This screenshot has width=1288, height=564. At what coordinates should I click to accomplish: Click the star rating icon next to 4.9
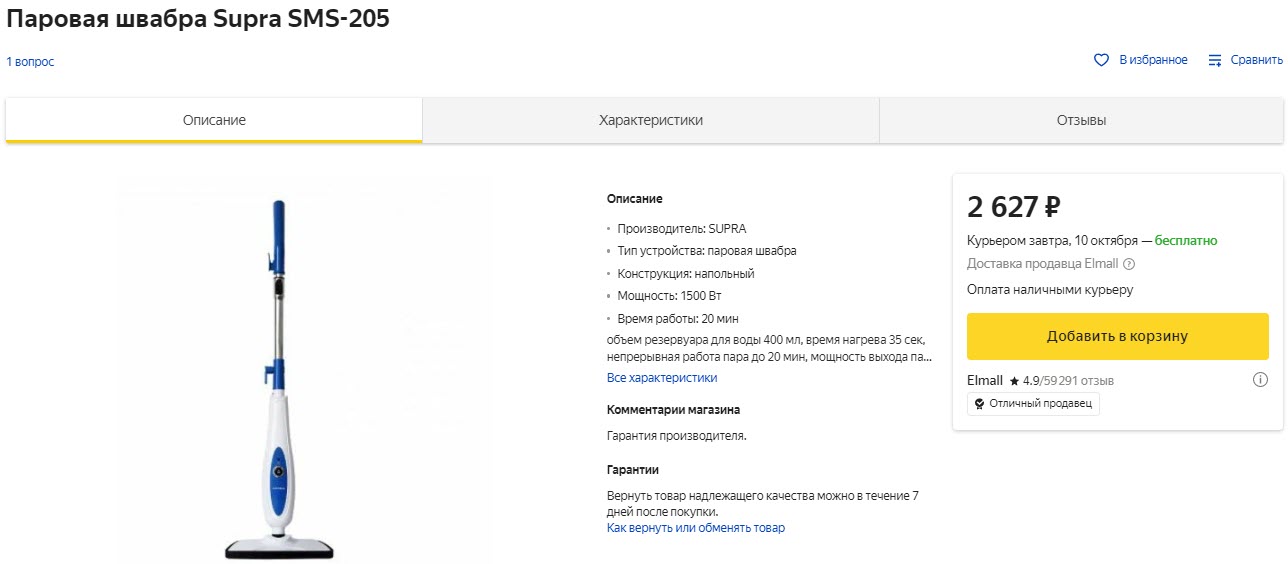pos(1014,381)
